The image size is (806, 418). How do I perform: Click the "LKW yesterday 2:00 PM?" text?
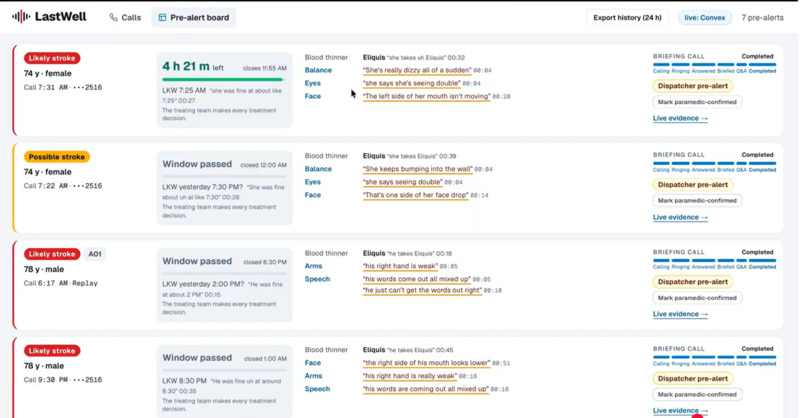203,284
